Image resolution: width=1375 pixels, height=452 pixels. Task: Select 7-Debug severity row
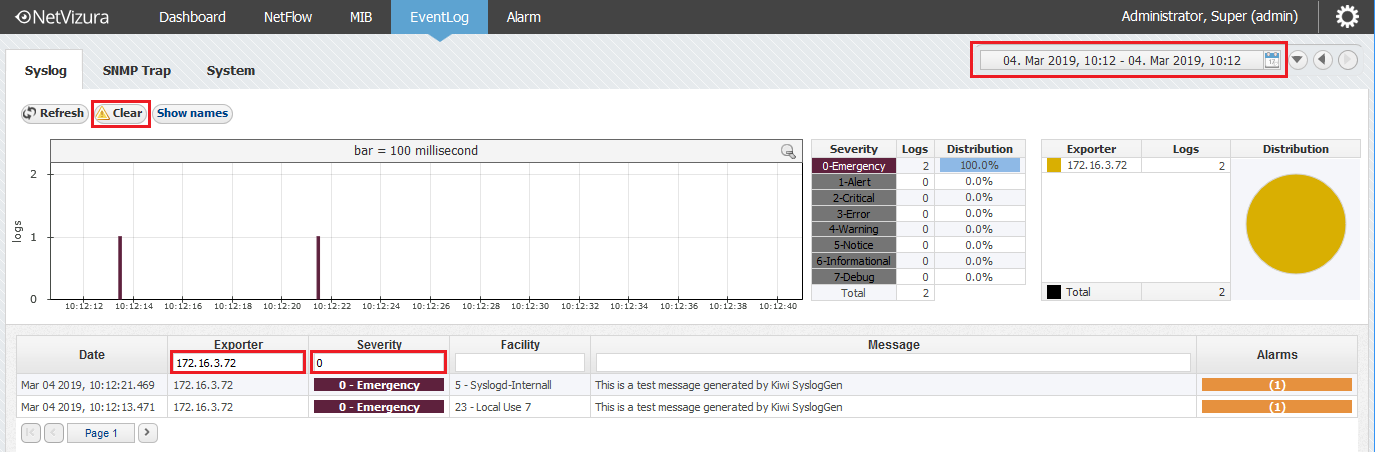click(x=854, y=277)
